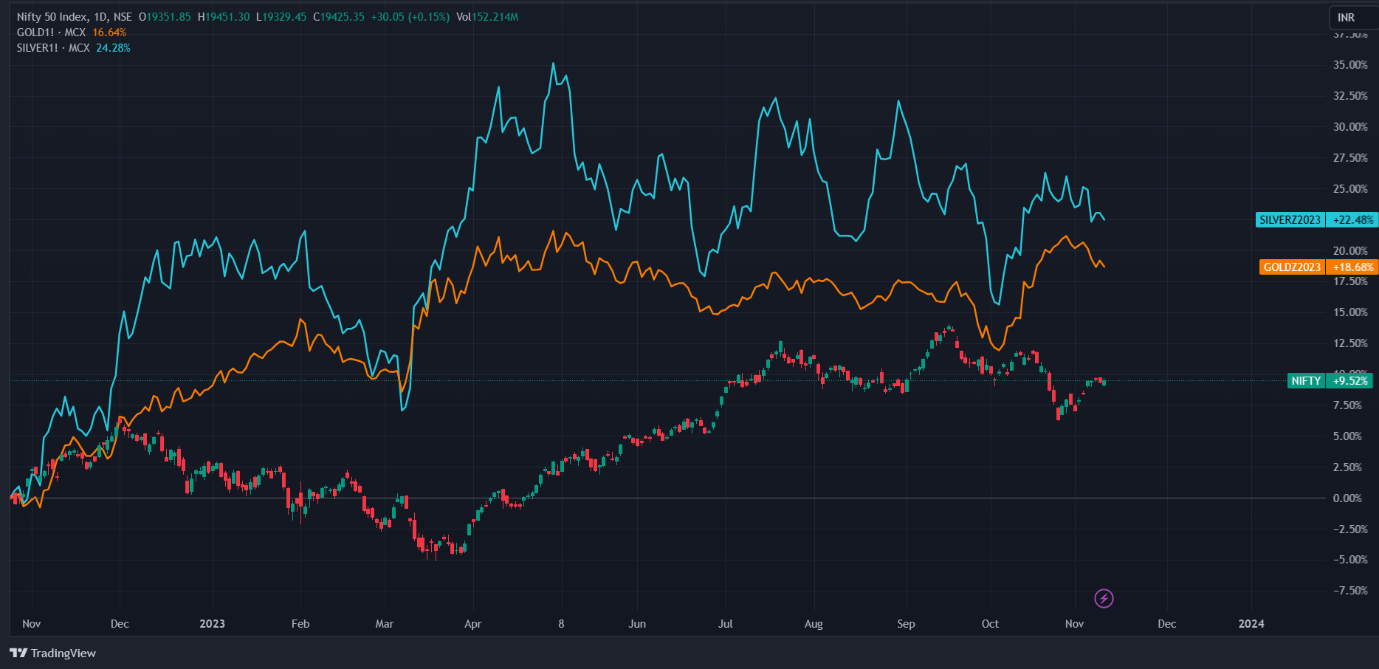Click the 2023 label on time axis
The height and width of the screenshot is (669, 1379).
[x=211, y=623]
